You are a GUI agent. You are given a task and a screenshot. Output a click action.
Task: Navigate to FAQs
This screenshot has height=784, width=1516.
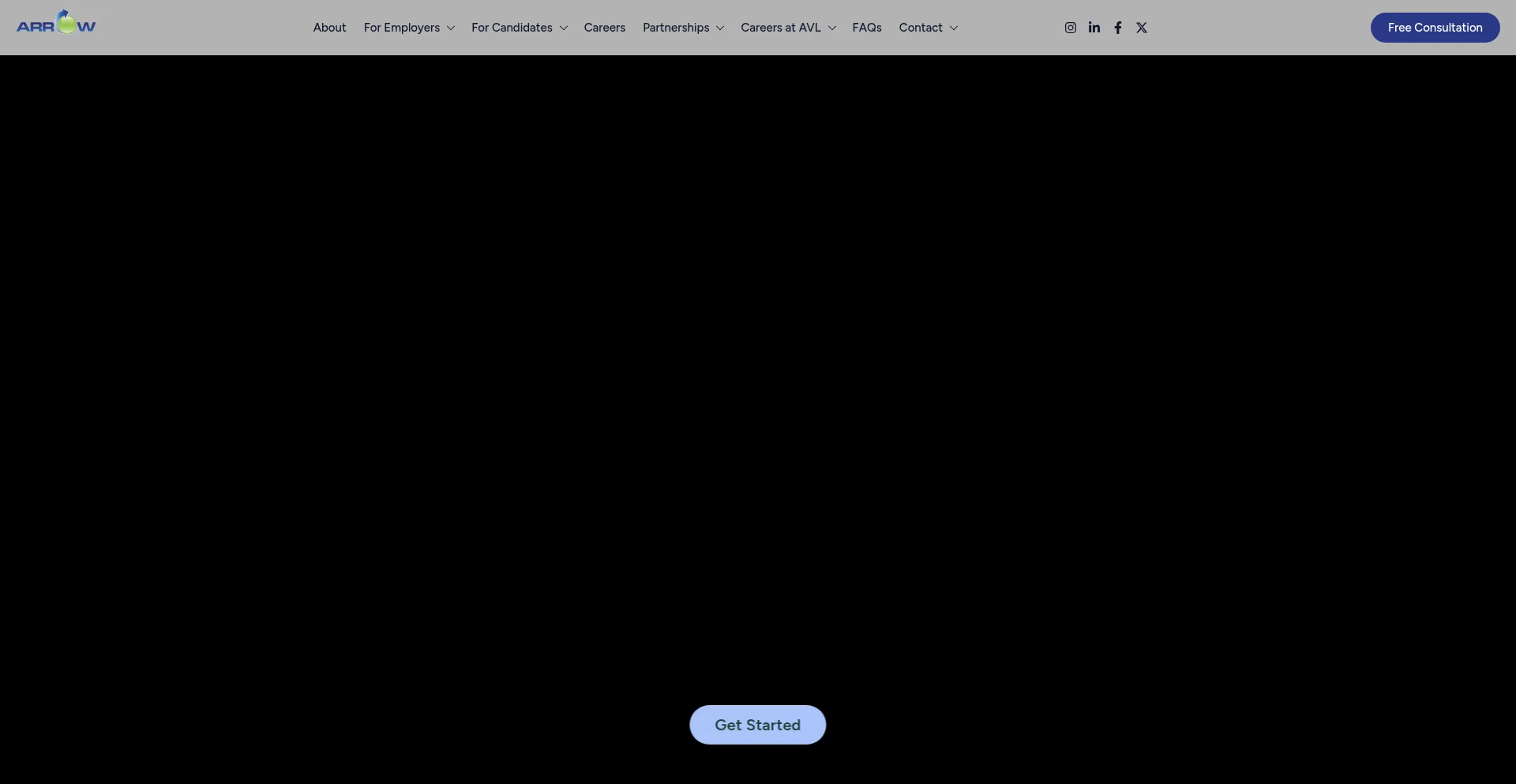click(866, 28)
